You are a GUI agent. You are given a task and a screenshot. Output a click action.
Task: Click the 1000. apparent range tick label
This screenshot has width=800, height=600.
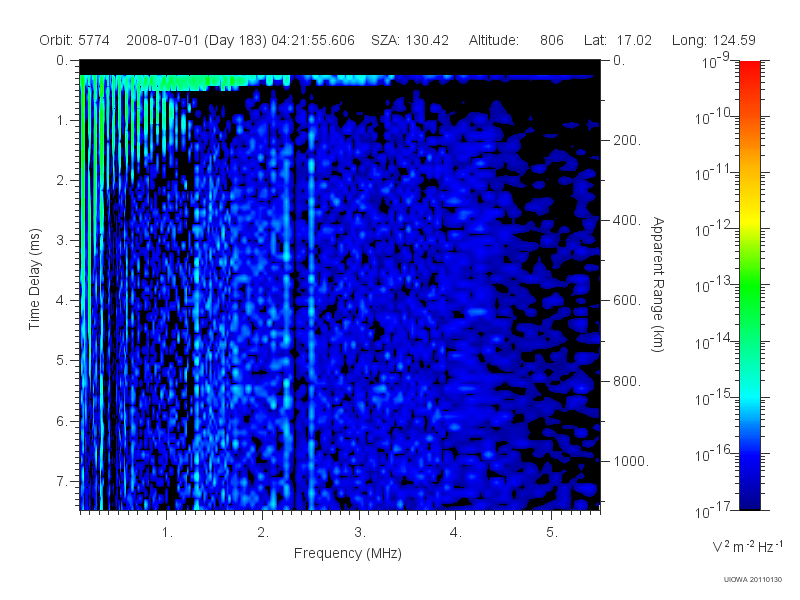point(631,461)
